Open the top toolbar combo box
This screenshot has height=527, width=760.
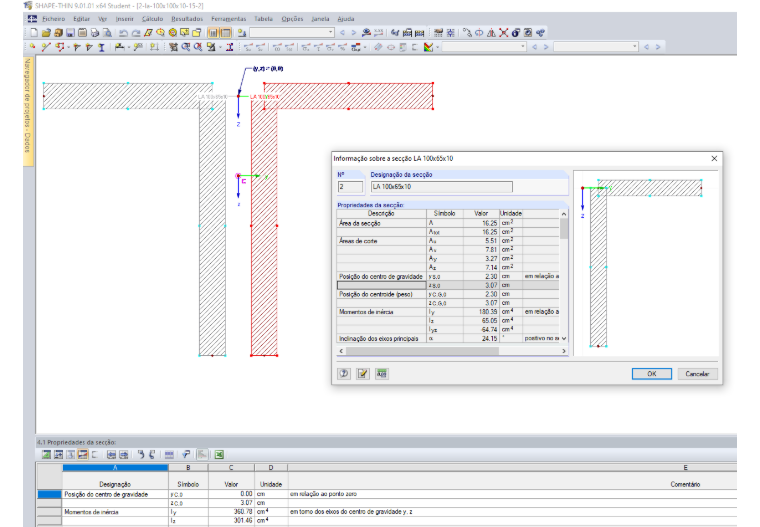pos(292,32)
